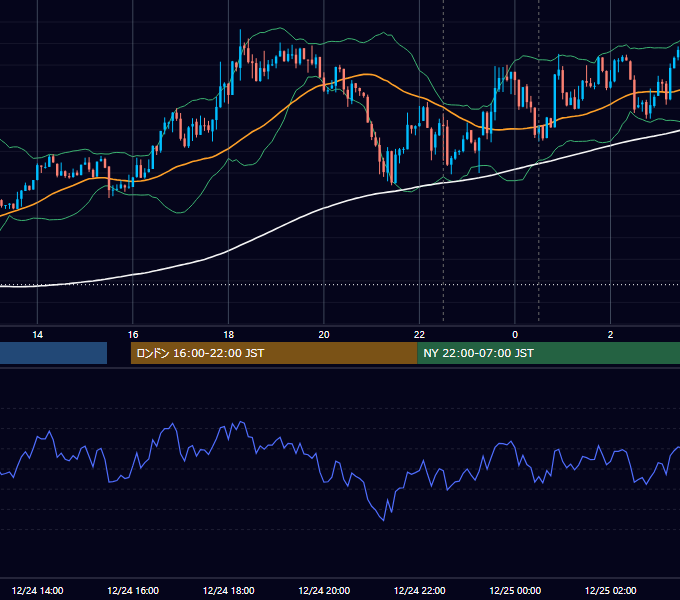Click the 12/25 02:00 time label
Screen dimensions: 680x600
(x=611, y=590)
